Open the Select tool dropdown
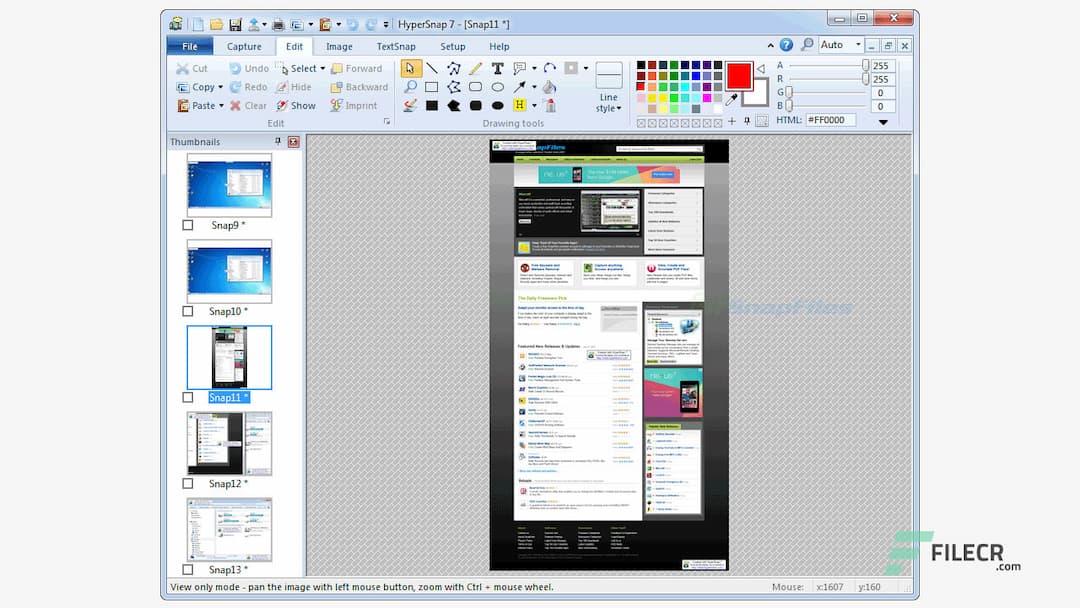Viewport: 1080px width, 608px height. pyautogui.click(x=320, y=68)
